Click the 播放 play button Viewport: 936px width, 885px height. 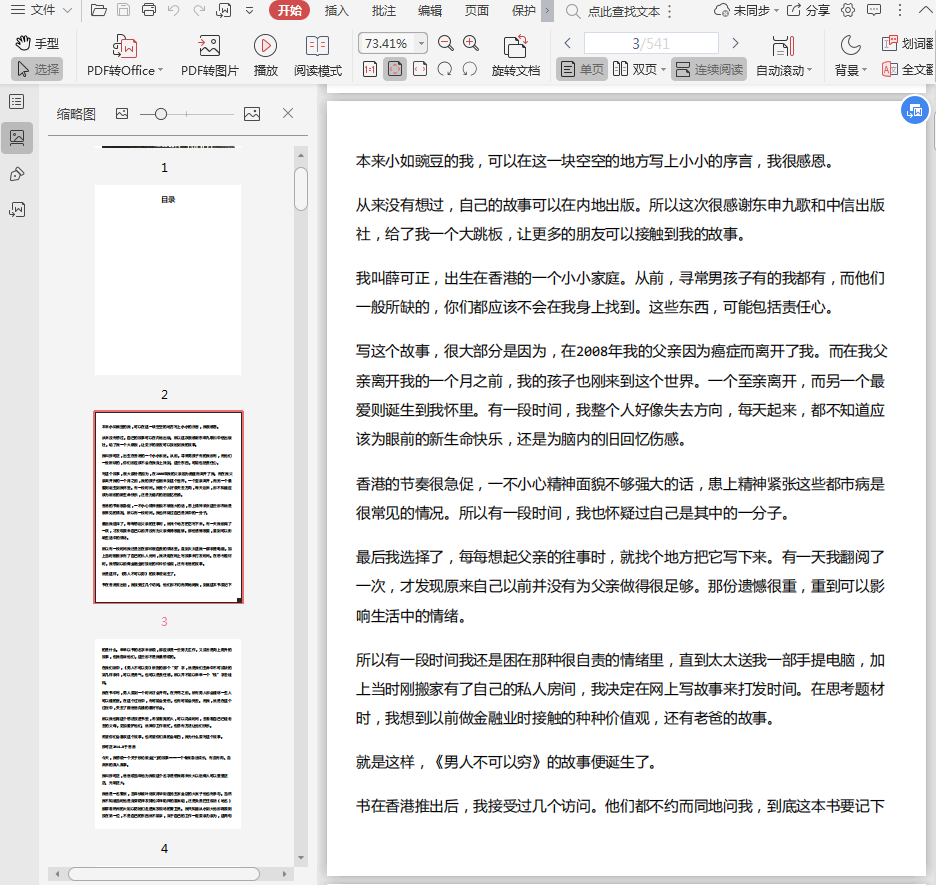[266, 56]
